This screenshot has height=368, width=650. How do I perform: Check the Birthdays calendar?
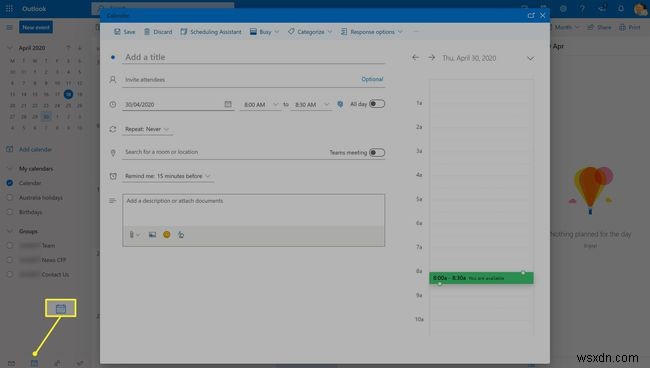(x=10, y=212)
